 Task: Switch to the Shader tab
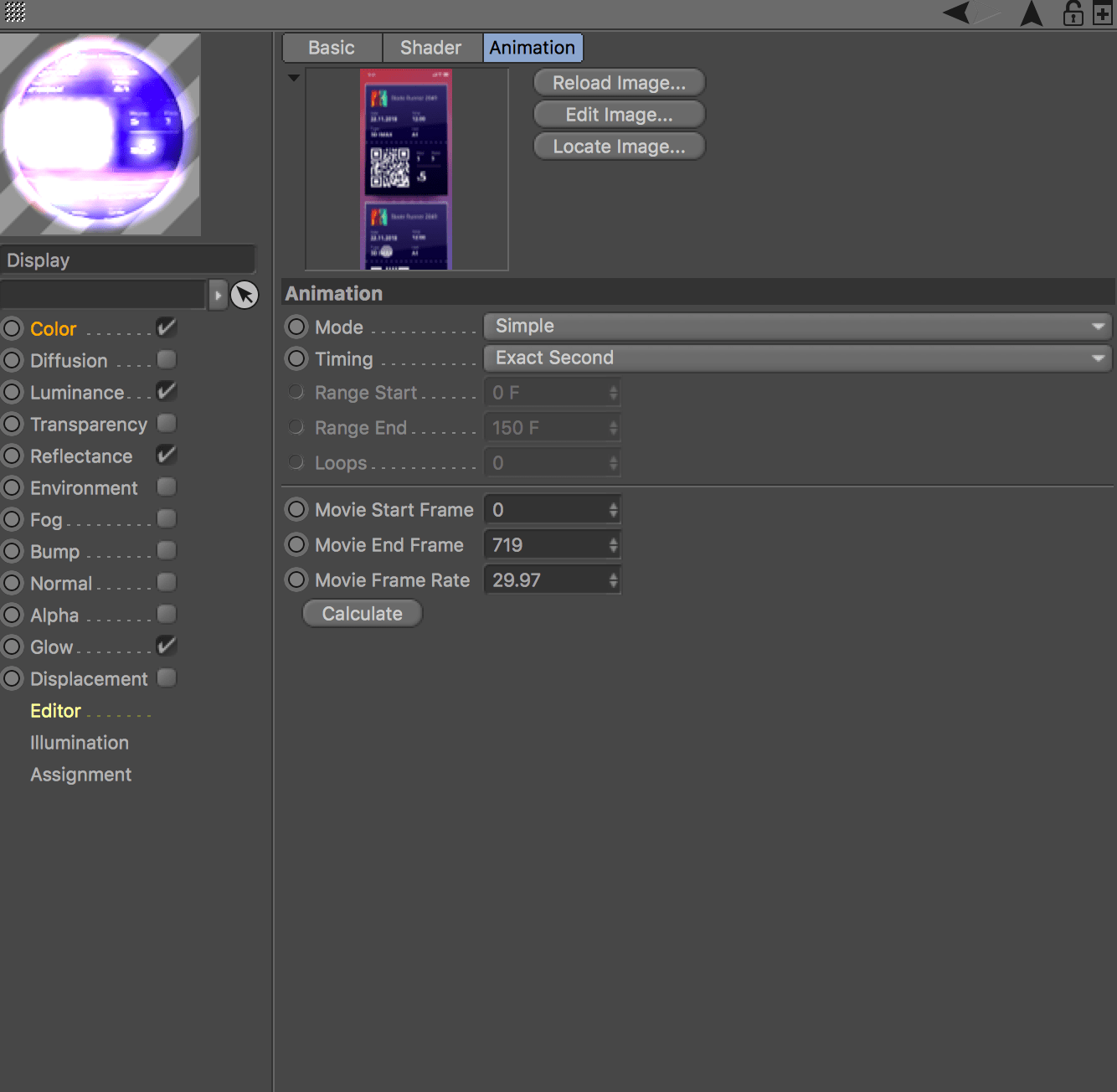(431, 48)
